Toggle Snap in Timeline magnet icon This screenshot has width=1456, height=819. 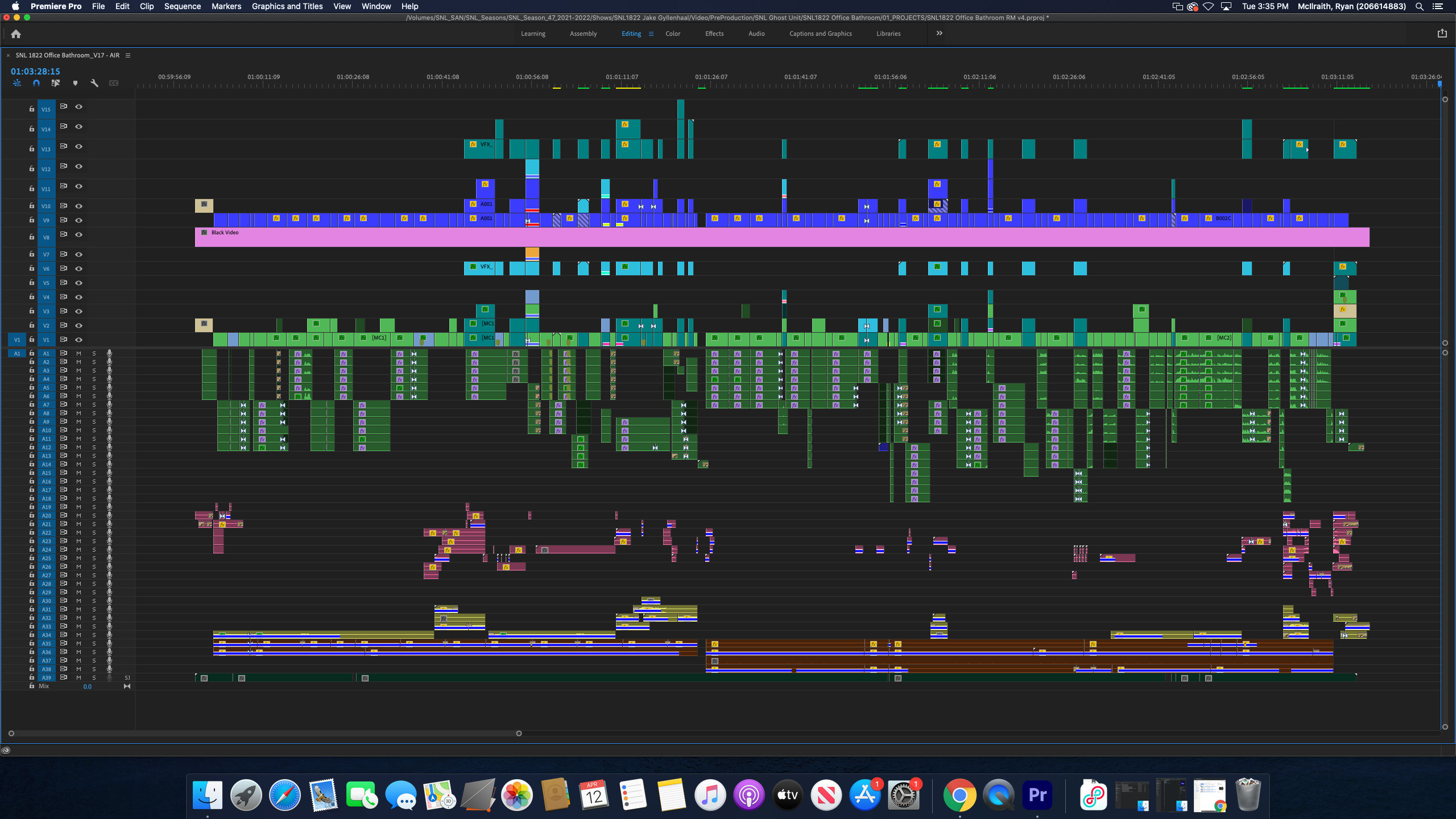(x=36, y=83)
